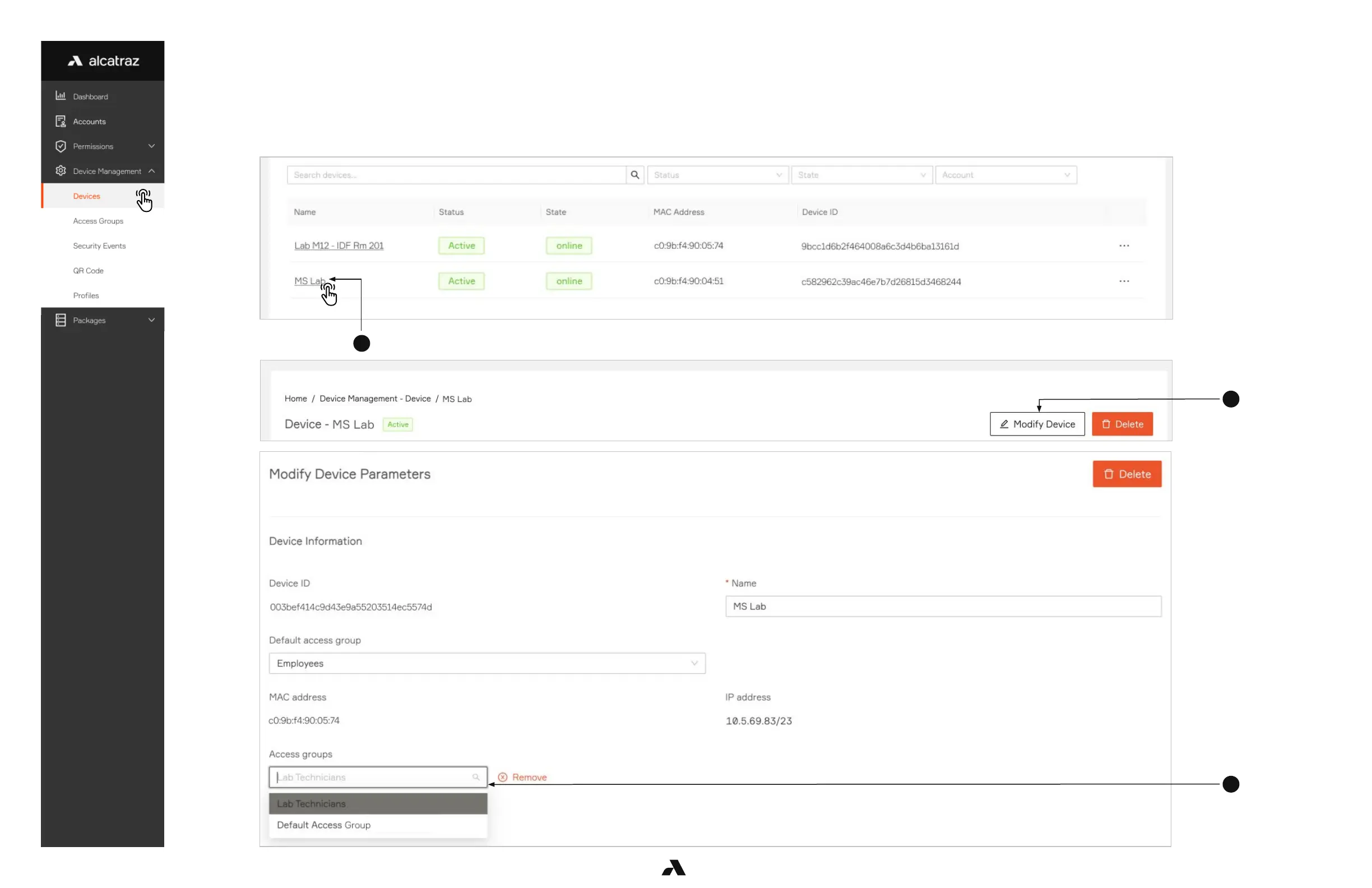The image size is (1372, 888).
Task: Click the Packages sidebar icon
Action: click(61, 320)
